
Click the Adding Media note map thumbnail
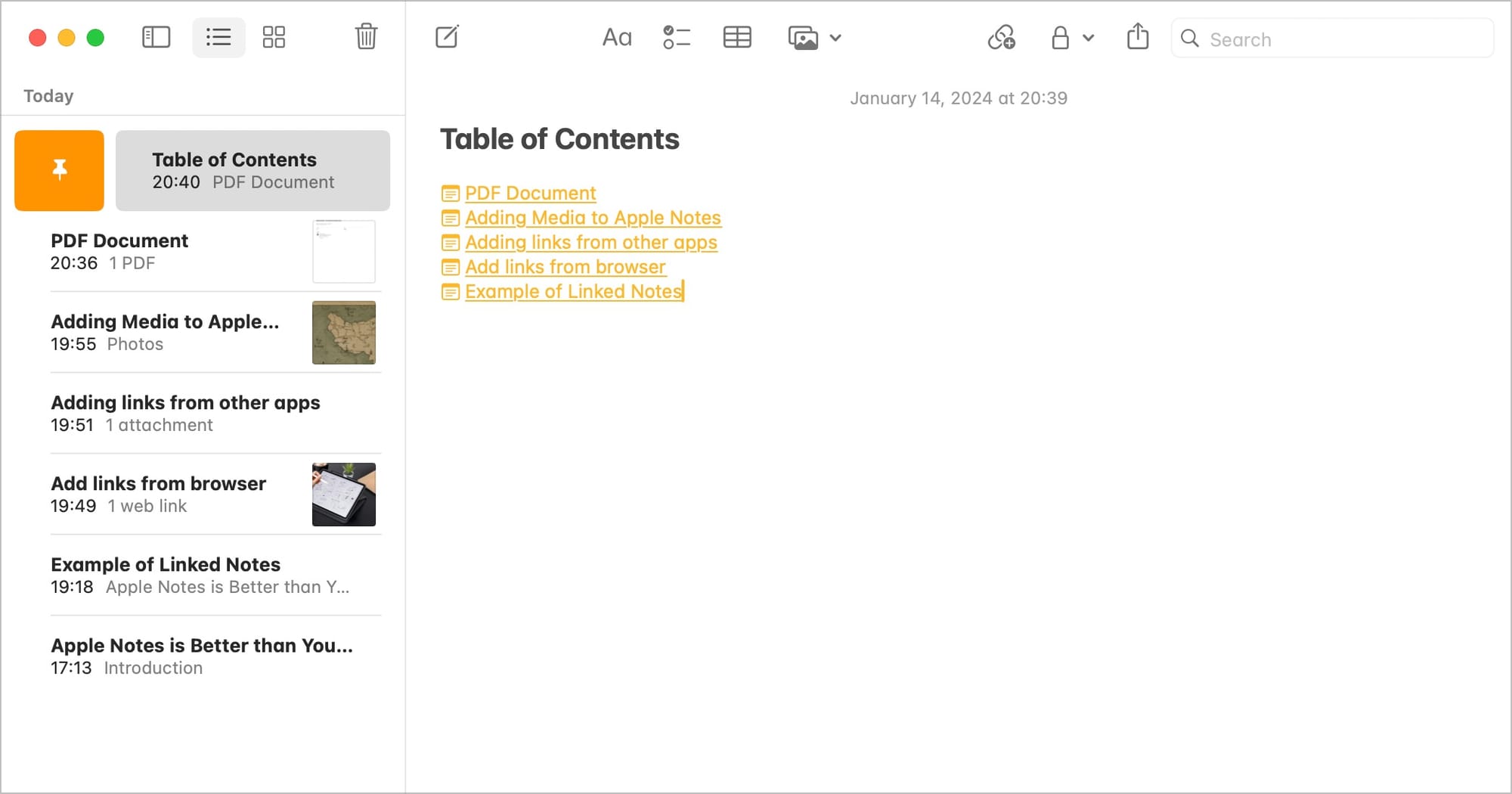pyautogui.click(x=343, y=333)
